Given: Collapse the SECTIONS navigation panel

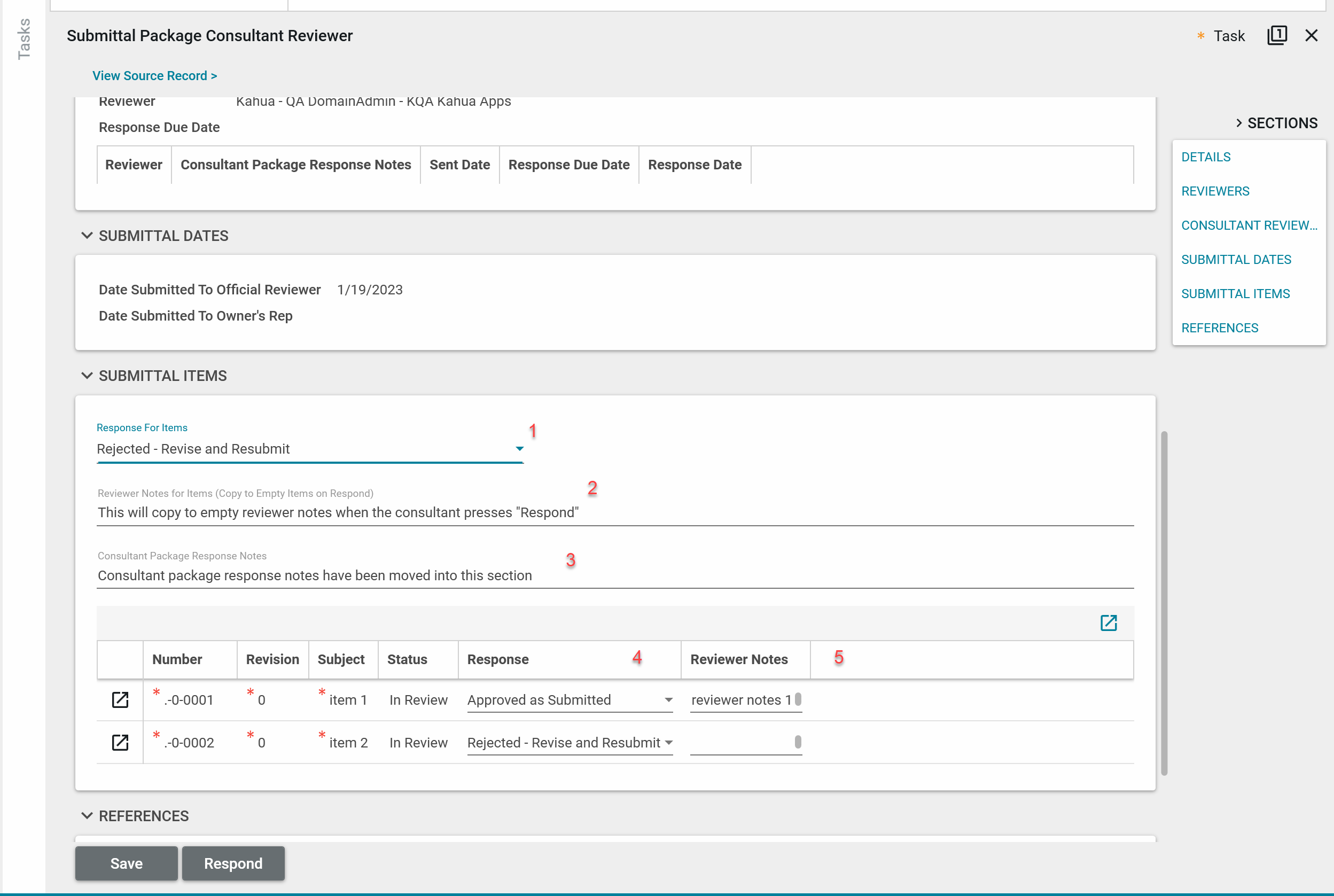Looking at the screenshot, I should [1238, 123].
